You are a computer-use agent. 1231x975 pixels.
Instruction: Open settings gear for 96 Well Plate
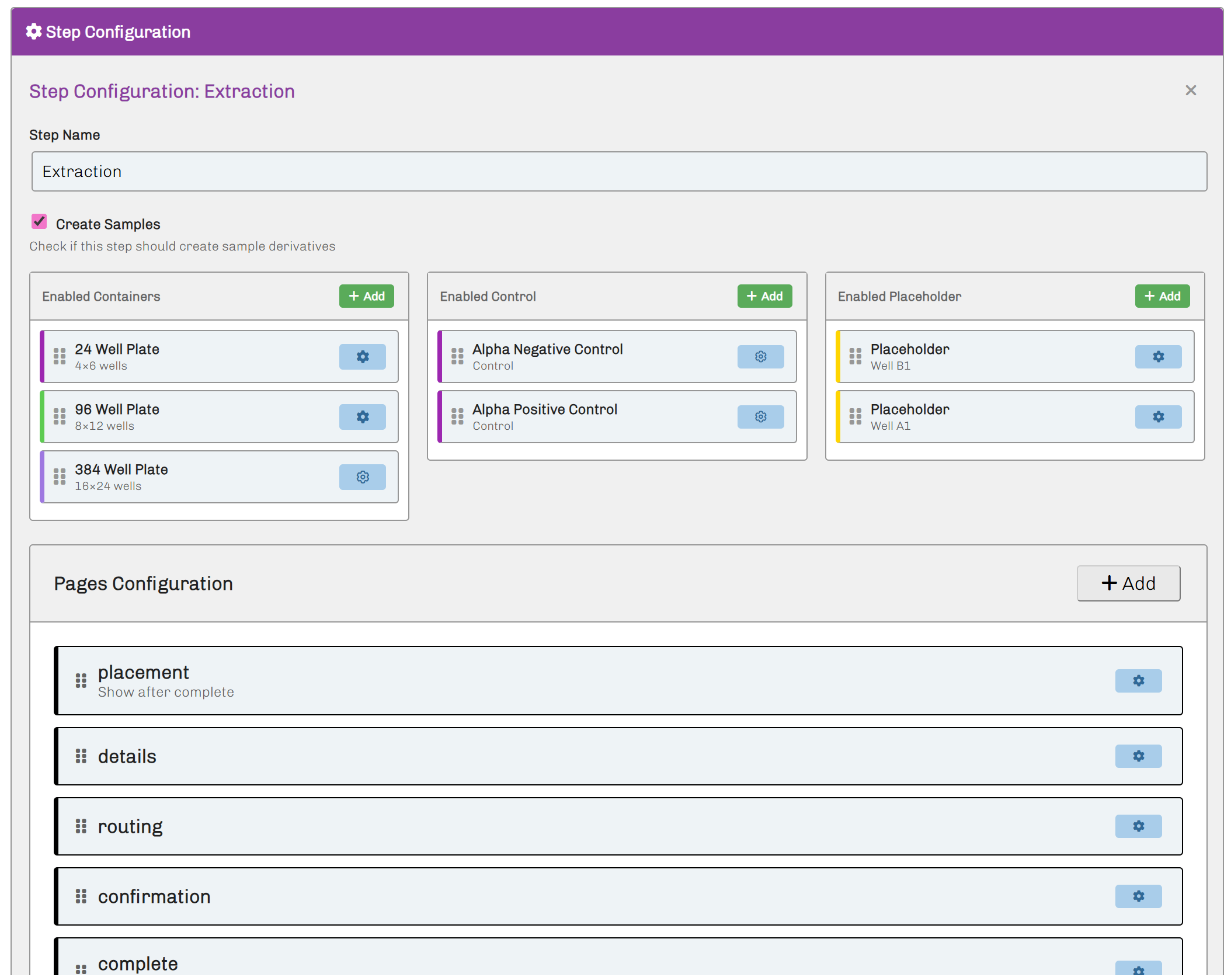362,417
